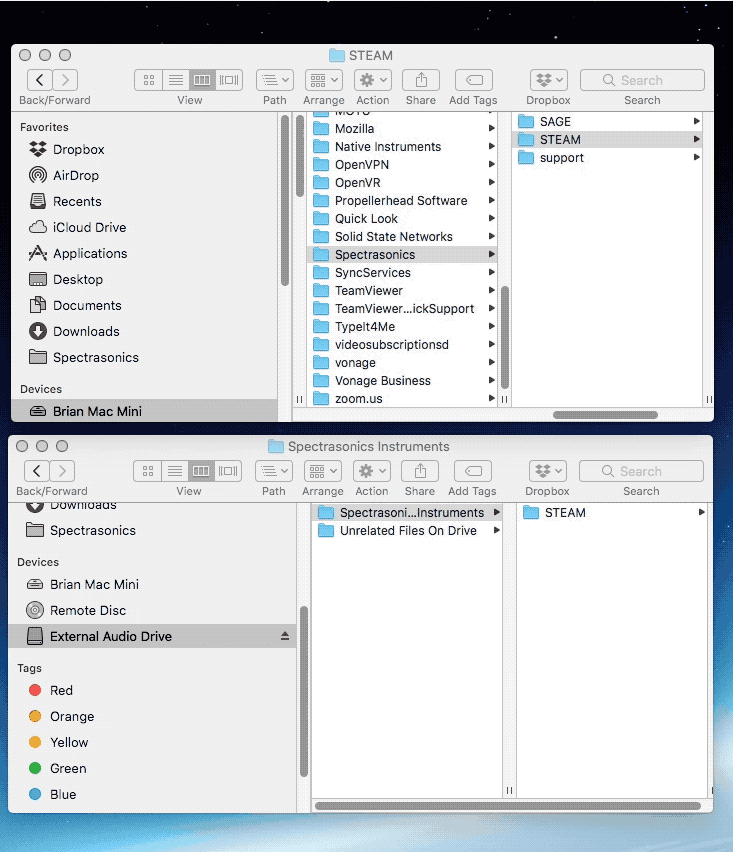Click the Search field in STEAM window
This screenshot has height=852, width=733.
[x=642, y=80]
